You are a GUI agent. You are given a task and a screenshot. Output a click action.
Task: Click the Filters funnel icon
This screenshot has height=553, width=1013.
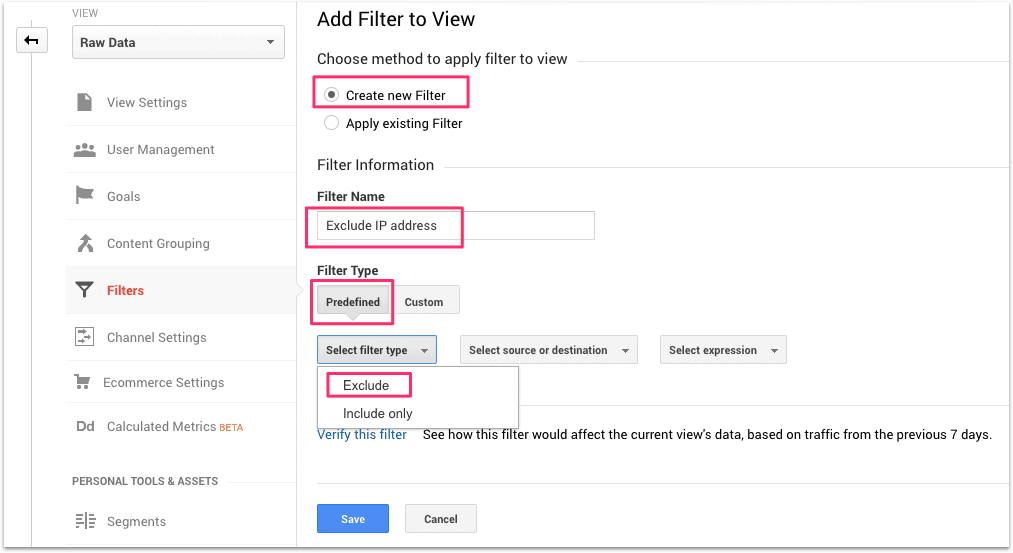point(85,290)
